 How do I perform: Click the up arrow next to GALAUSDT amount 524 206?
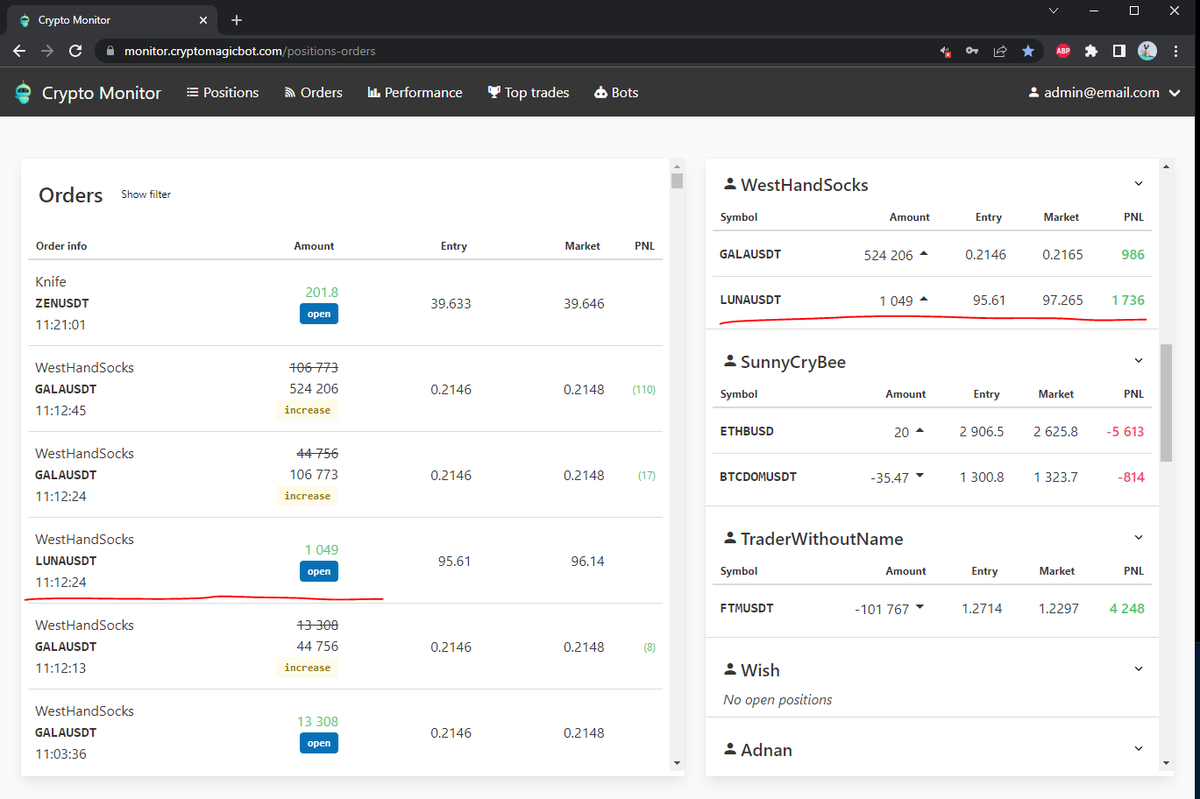(x=924, y=254)
